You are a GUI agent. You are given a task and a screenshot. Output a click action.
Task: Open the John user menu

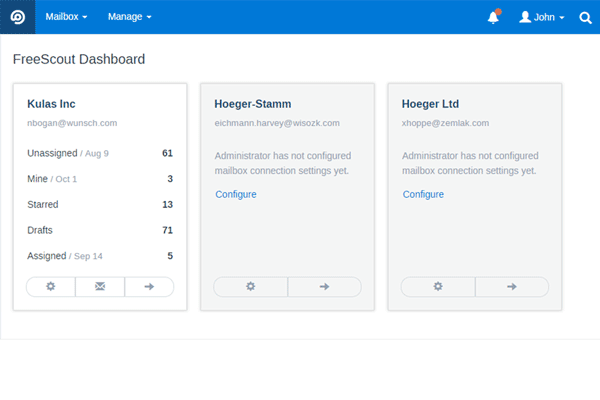(541, 17)
